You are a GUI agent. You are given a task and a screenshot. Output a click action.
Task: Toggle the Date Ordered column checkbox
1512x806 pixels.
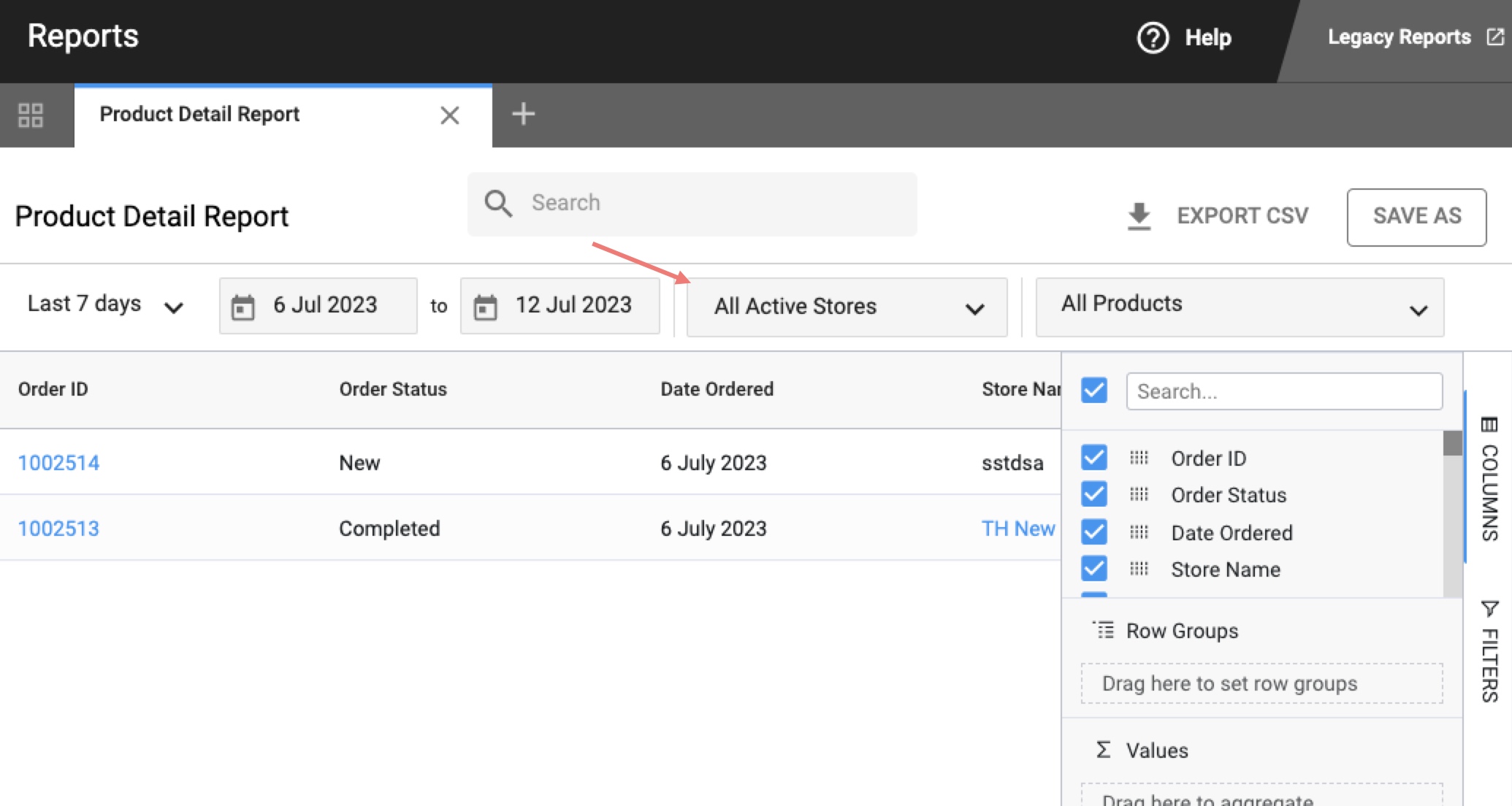click(x=1093, y=532)
